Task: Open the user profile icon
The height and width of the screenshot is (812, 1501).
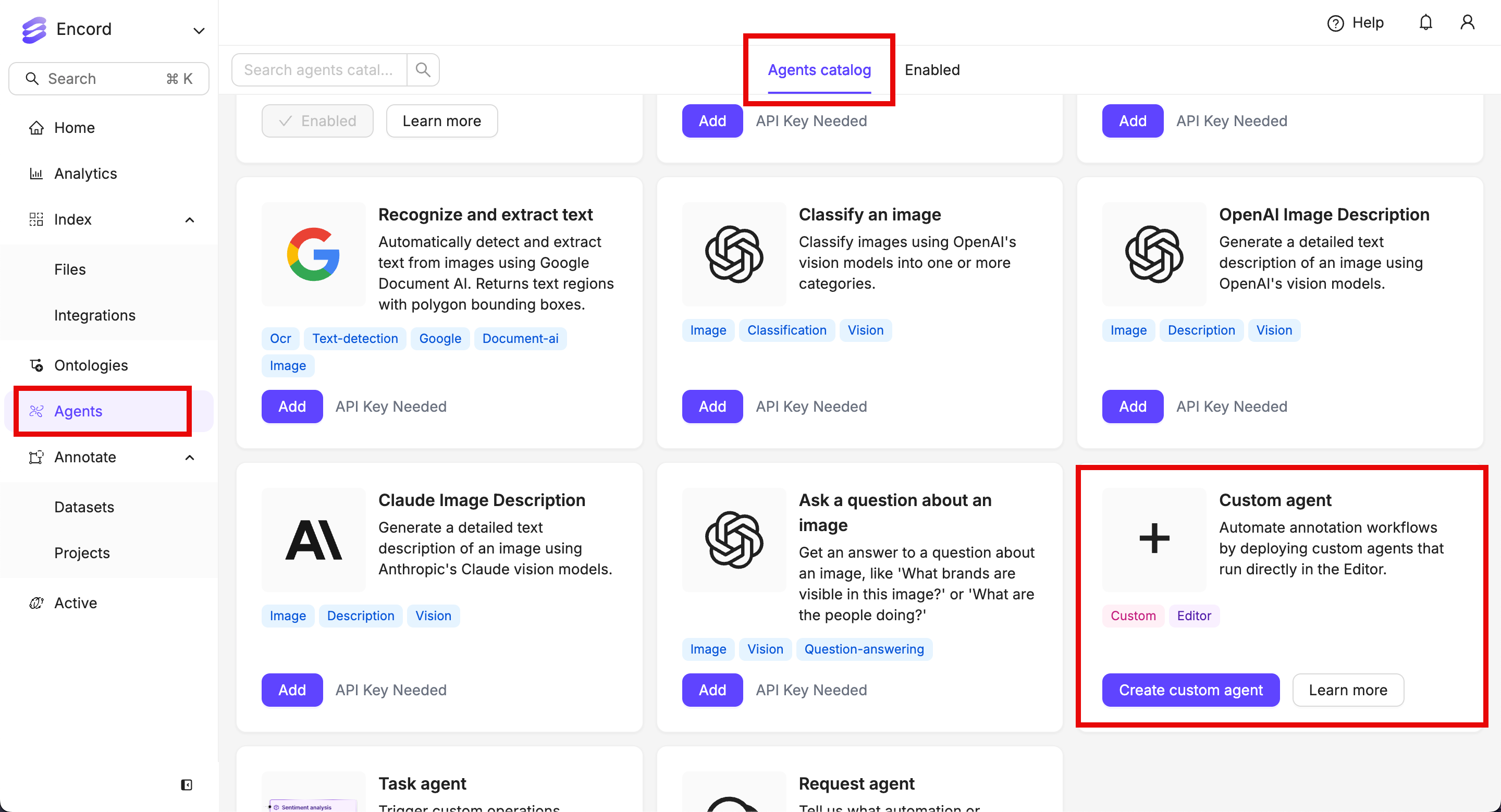Action: click(1467, 23)
